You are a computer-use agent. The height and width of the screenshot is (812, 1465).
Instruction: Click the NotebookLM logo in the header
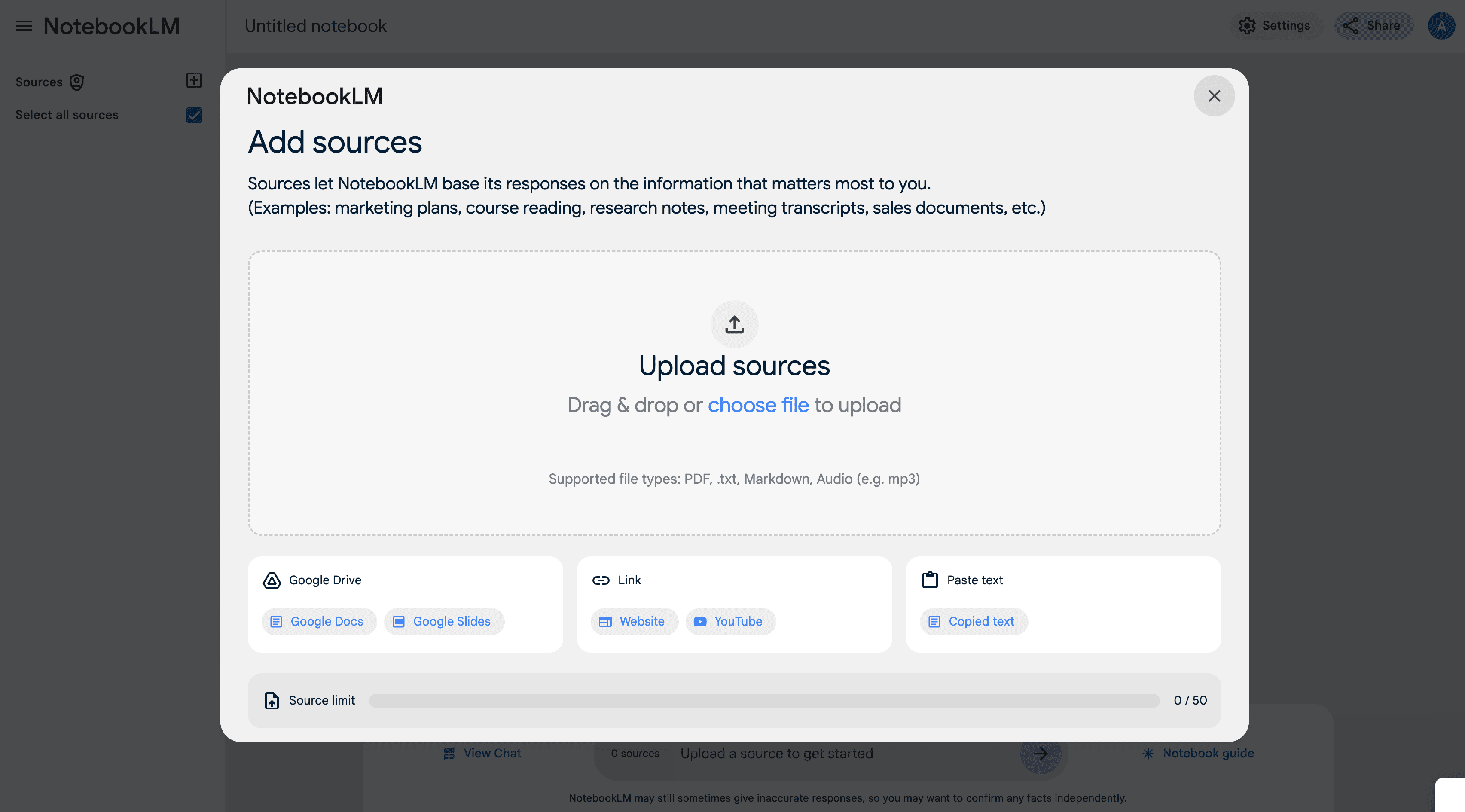[x=111, y=26]
